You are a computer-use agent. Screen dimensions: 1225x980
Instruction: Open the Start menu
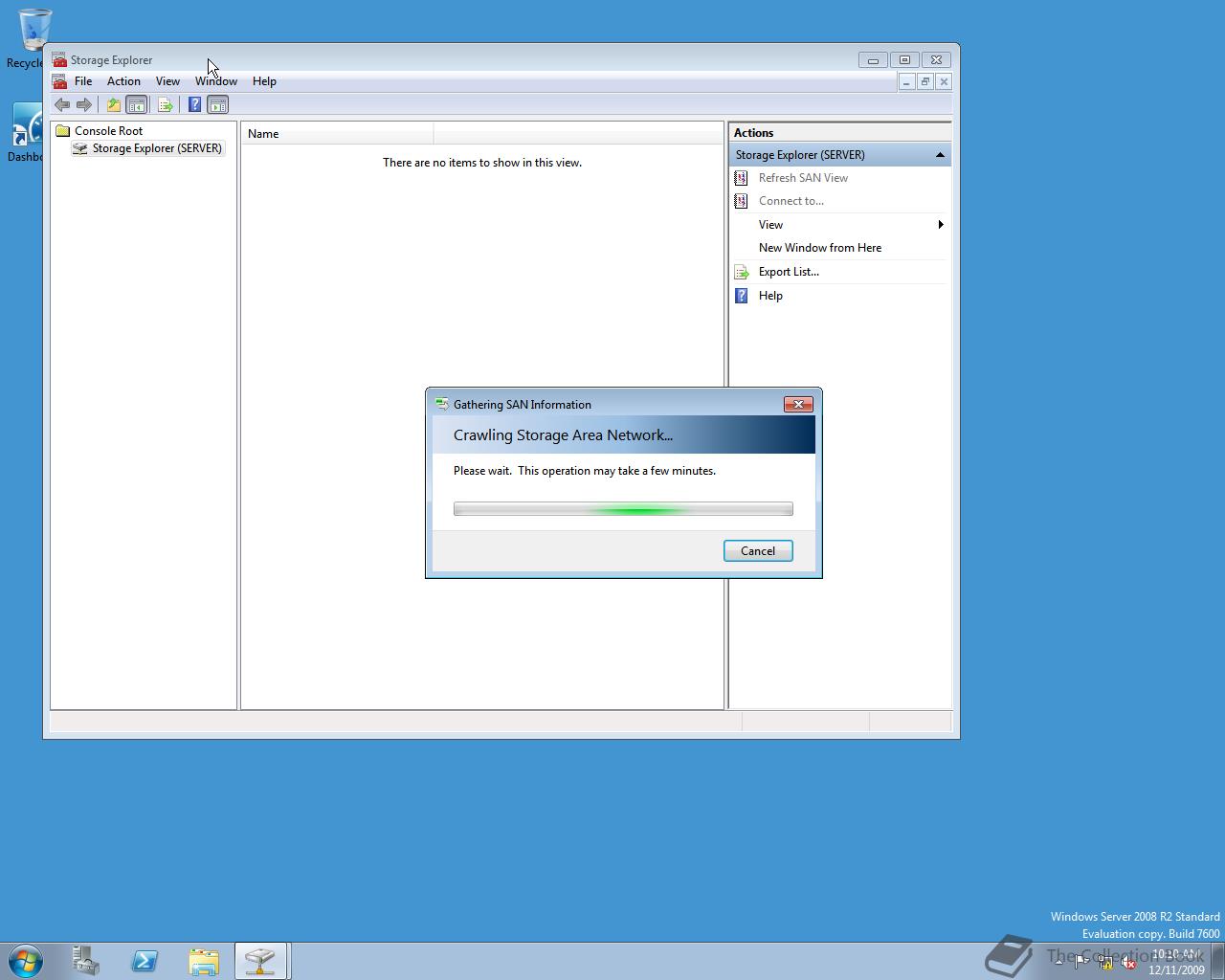coord(25,961)
